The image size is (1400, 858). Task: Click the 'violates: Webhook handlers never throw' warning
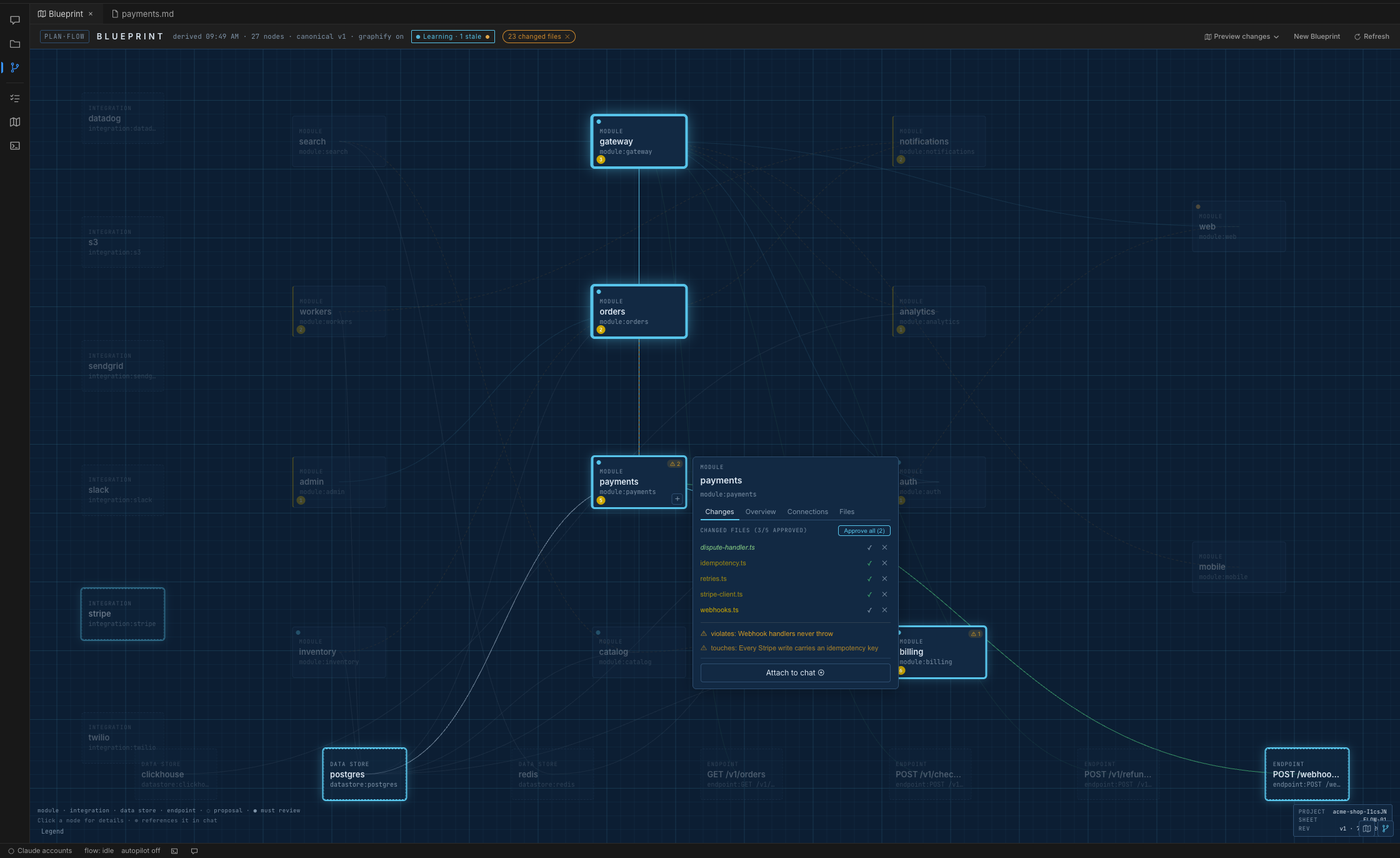click(x=767, y=634)
